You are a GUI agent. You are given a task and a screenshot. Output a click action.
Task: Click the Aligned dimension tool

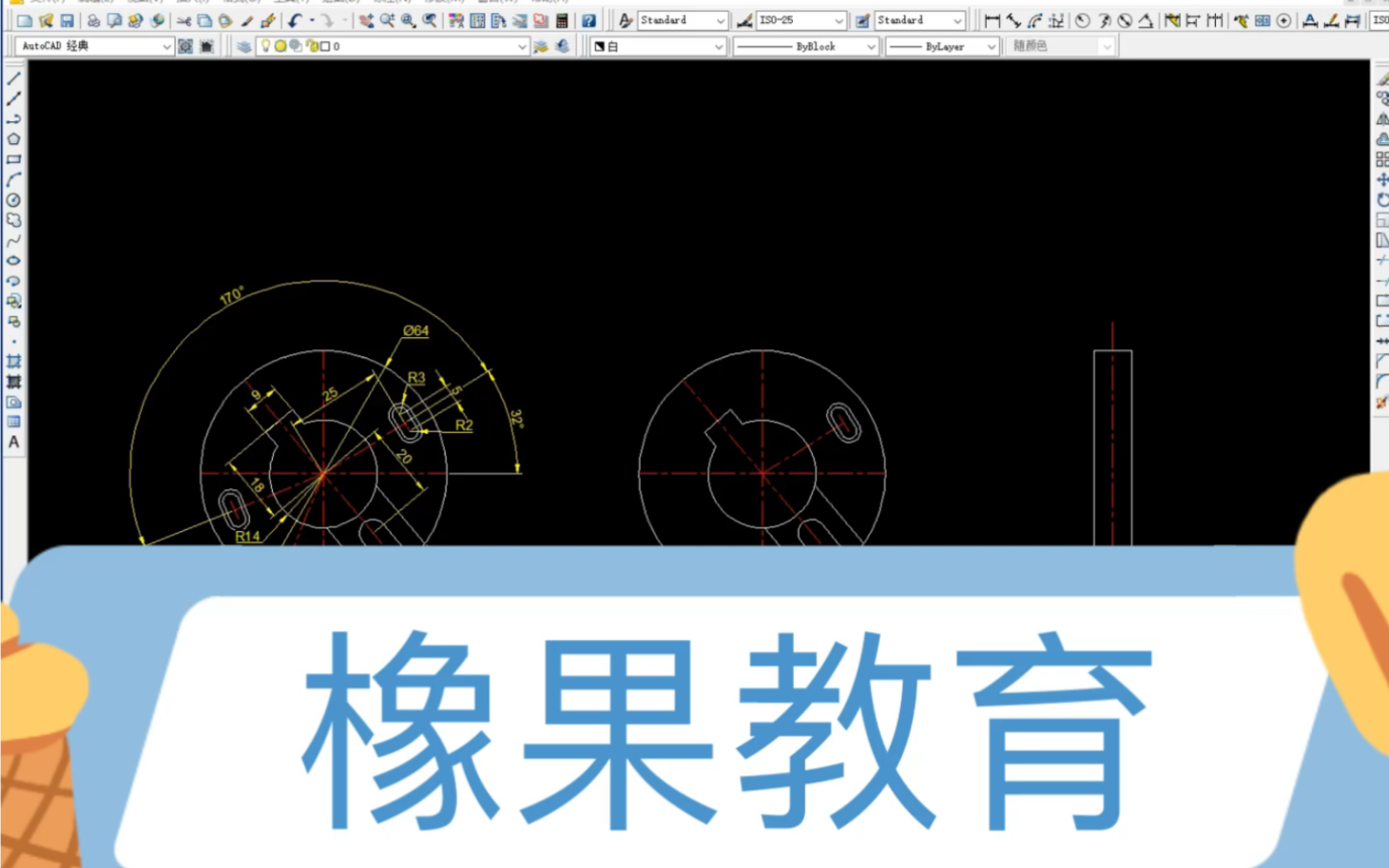point(1013,20)
